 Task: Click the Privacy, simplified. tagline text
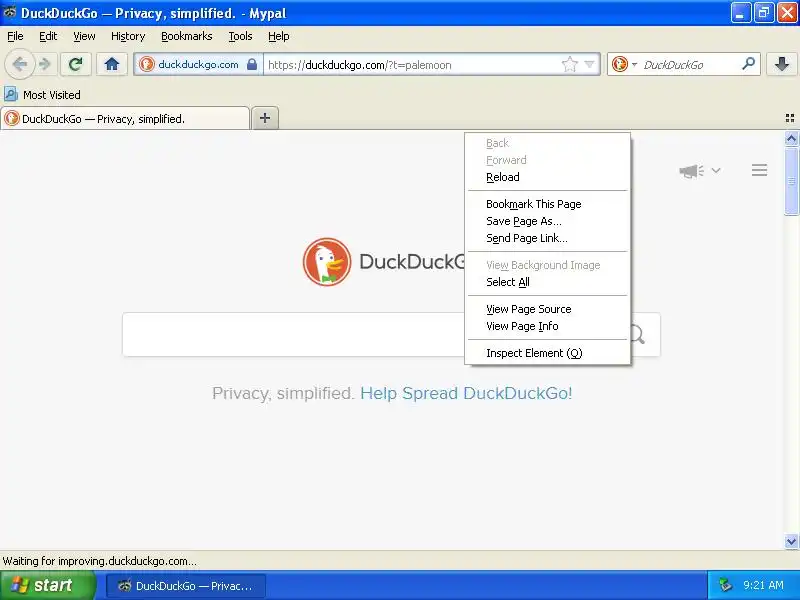click(x=283, y=393)
